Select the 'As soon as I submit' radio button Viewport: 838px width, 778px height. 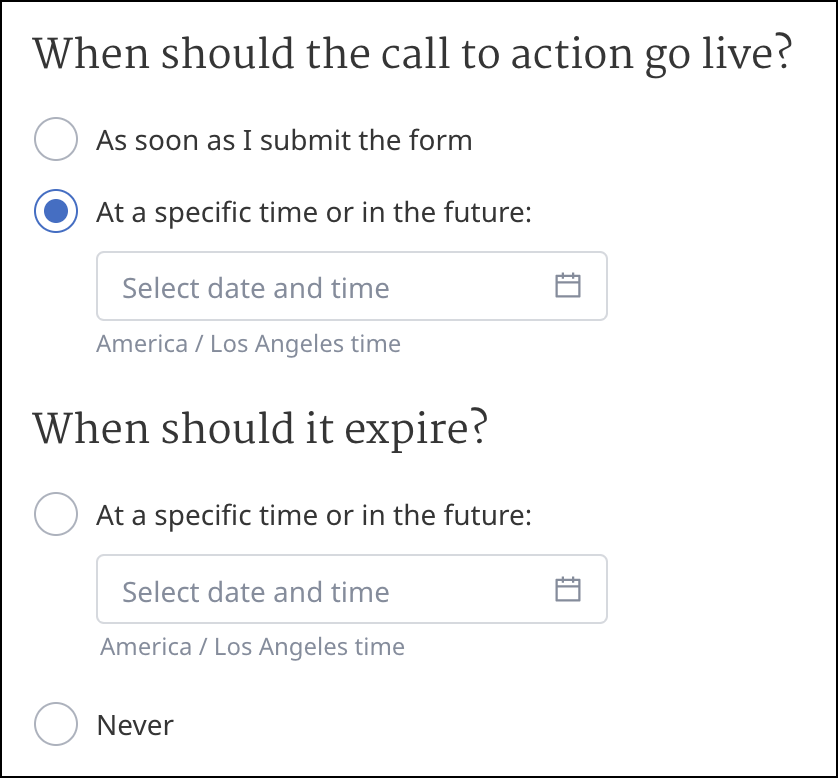pyautogui.click(x=56, y=139)
